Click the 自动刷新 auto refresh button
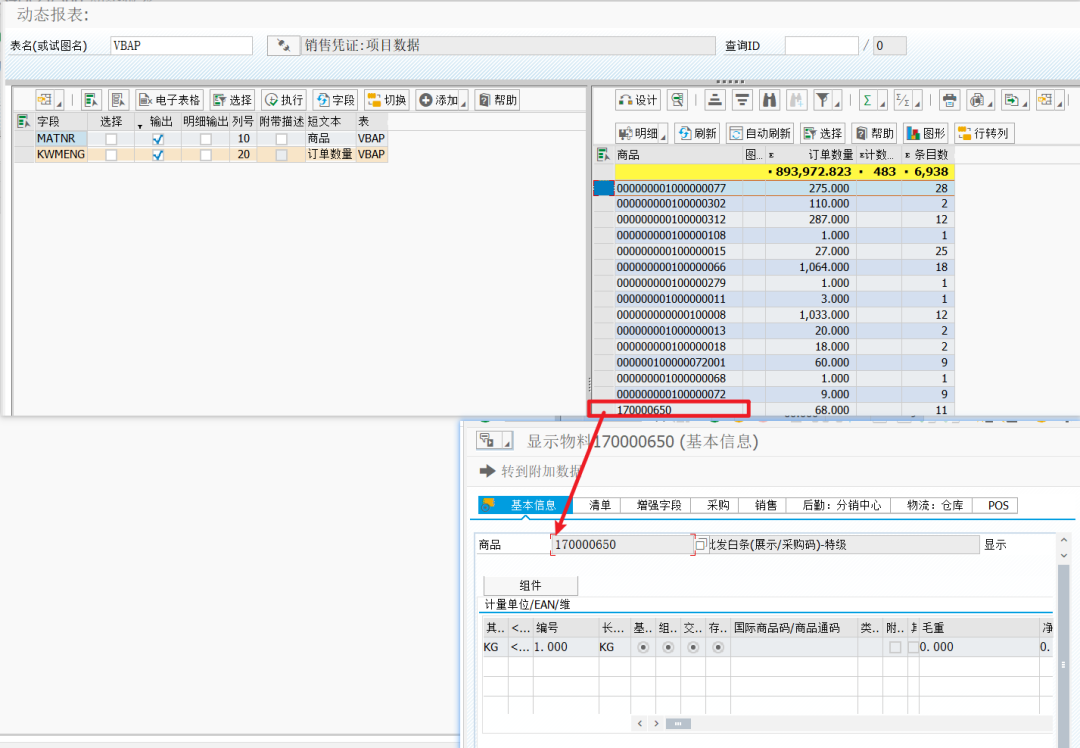 pos(760,133)
